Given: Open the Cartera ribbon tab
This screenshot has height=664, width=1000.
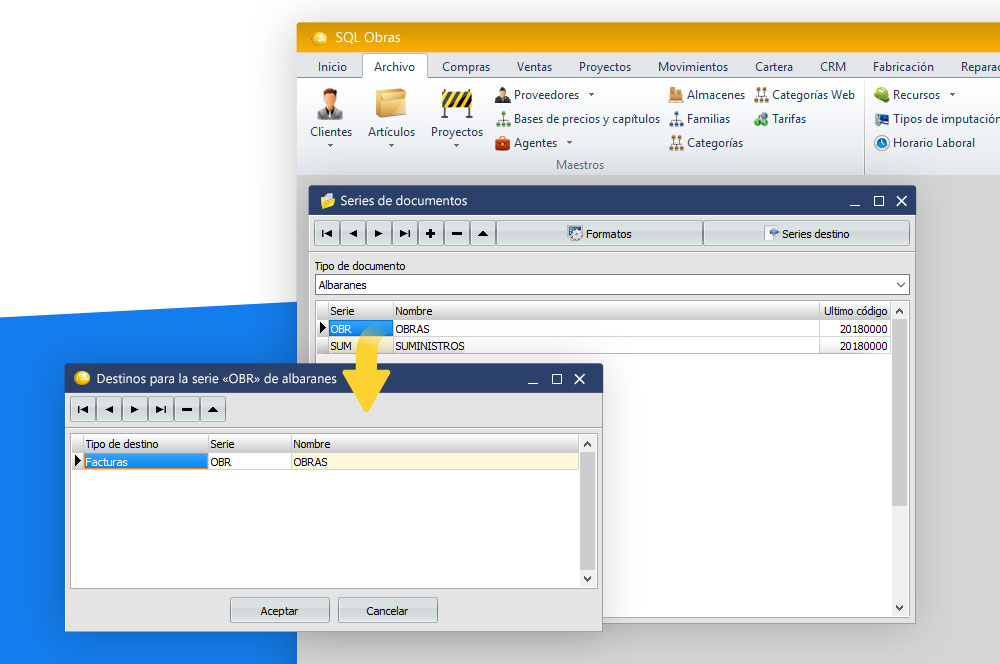Looking at the screenshot, I should (x=774, y=67).
